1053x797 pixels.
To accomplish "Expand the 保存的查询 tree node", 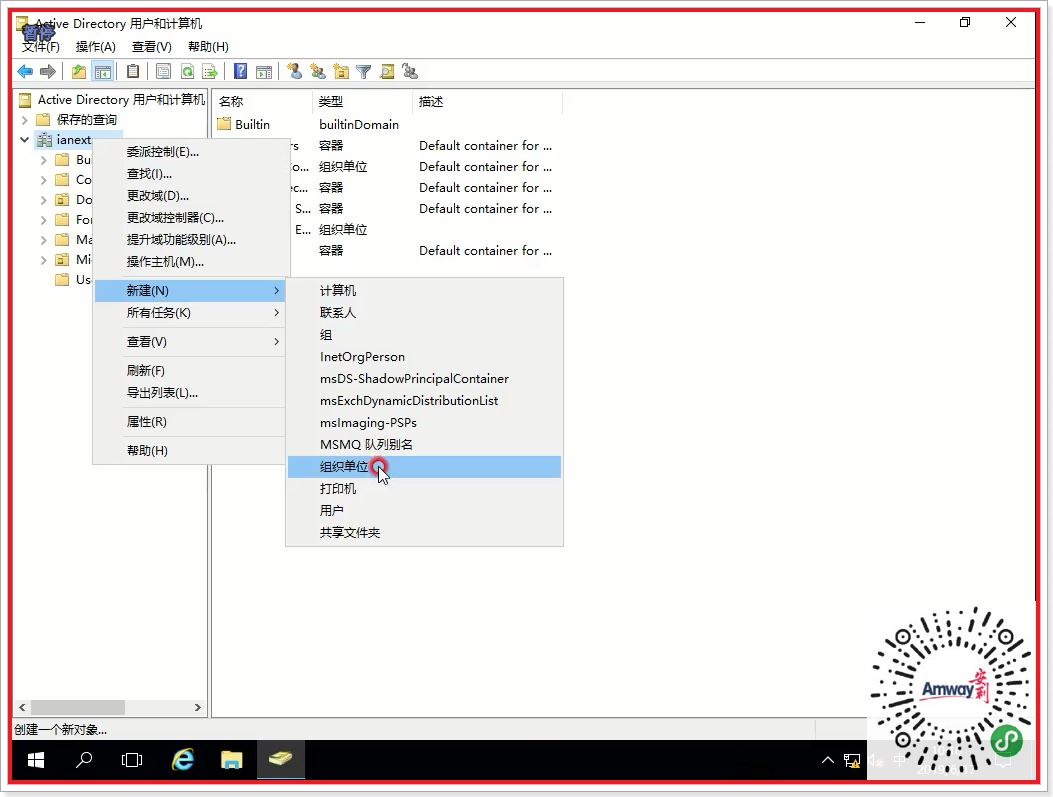I will 25,120.
